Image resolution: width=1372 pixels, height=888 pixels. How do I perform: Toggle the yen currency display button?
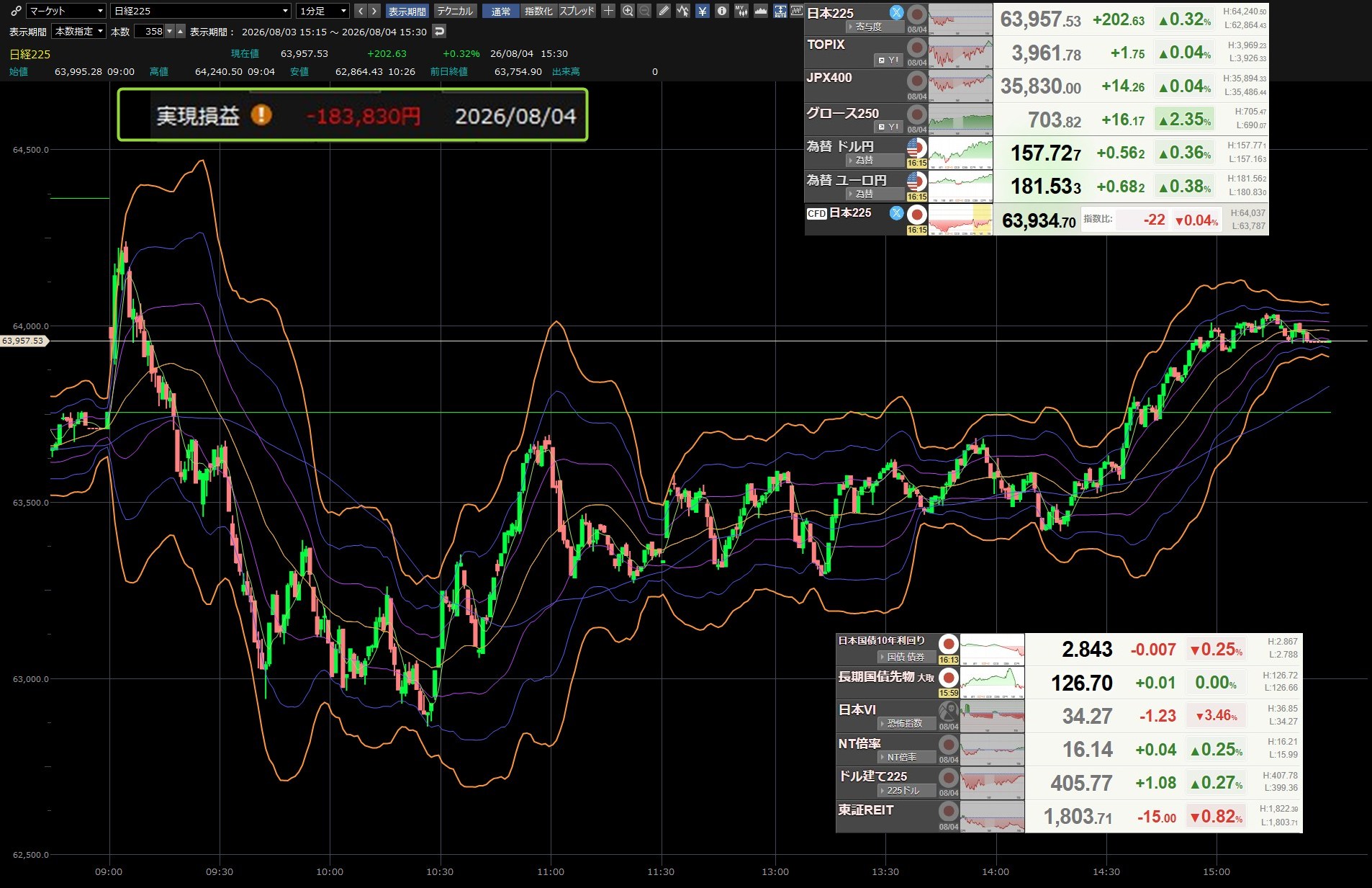click(702, 11)
